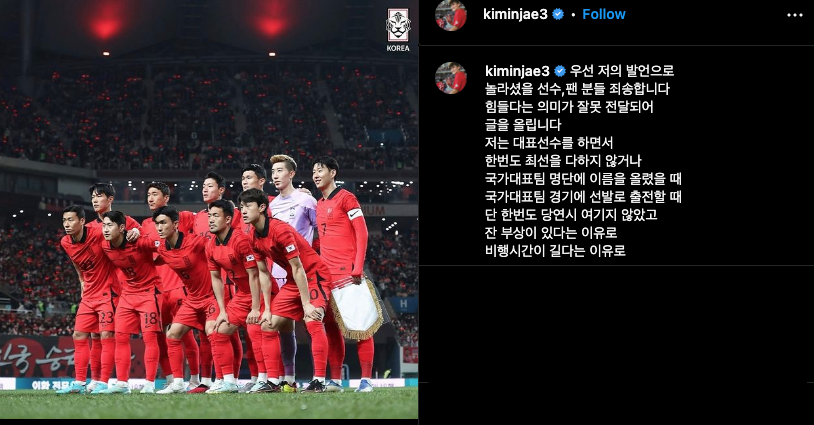Image resolution: width=814 pixels, height=425 pixels.
Task: Open the header profile avatar picture
Action: pos(451,15)
